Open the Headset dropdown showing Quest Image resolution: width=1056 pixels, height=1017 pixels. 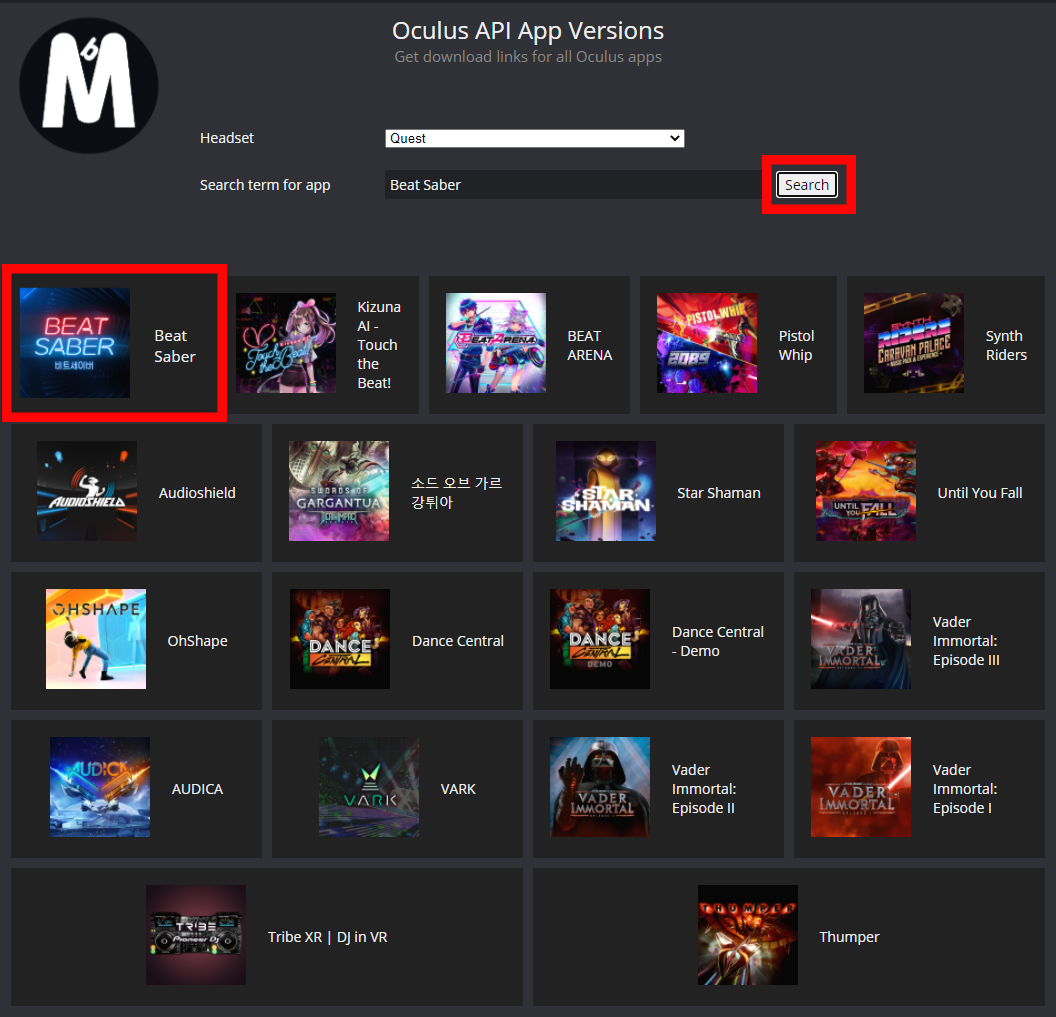click(x=535, y=138)
